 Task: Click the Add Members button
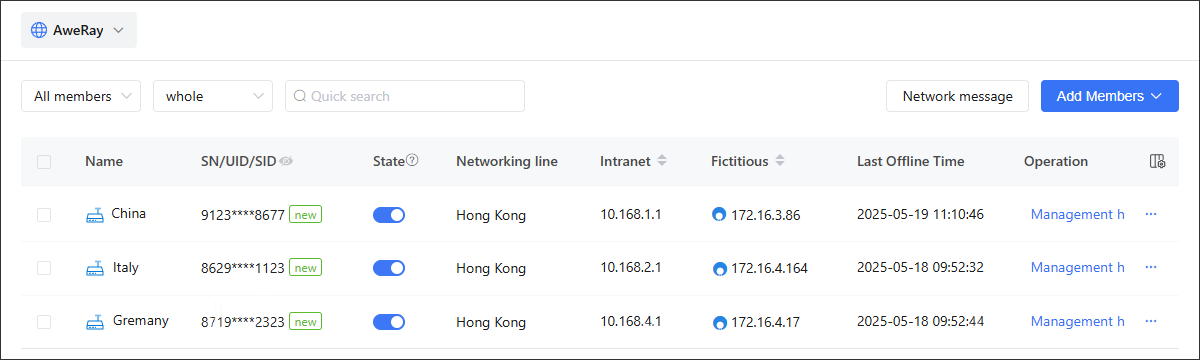click(x=1110, y=96)
